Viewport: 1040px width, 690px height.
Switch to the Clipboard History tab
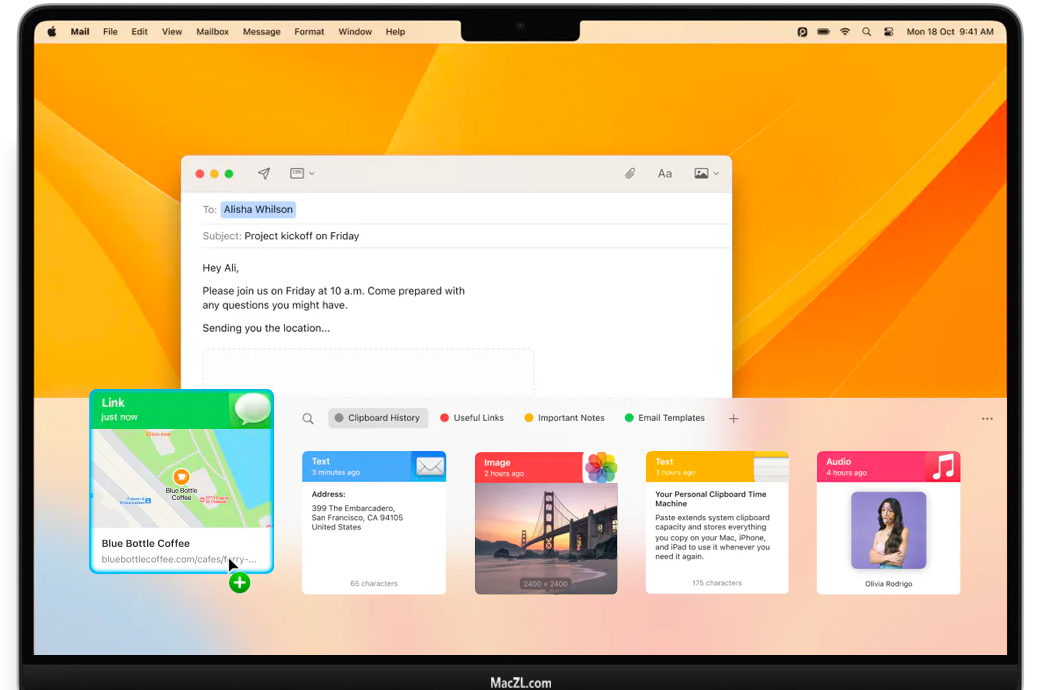click(x=377, y=418)
